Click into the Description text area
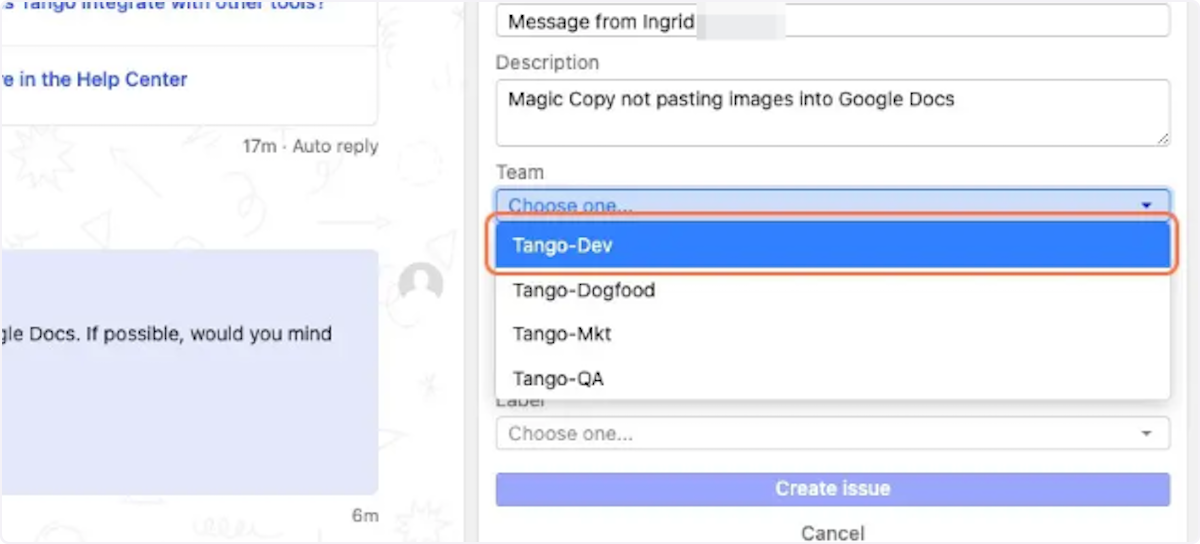 (832, 112)
